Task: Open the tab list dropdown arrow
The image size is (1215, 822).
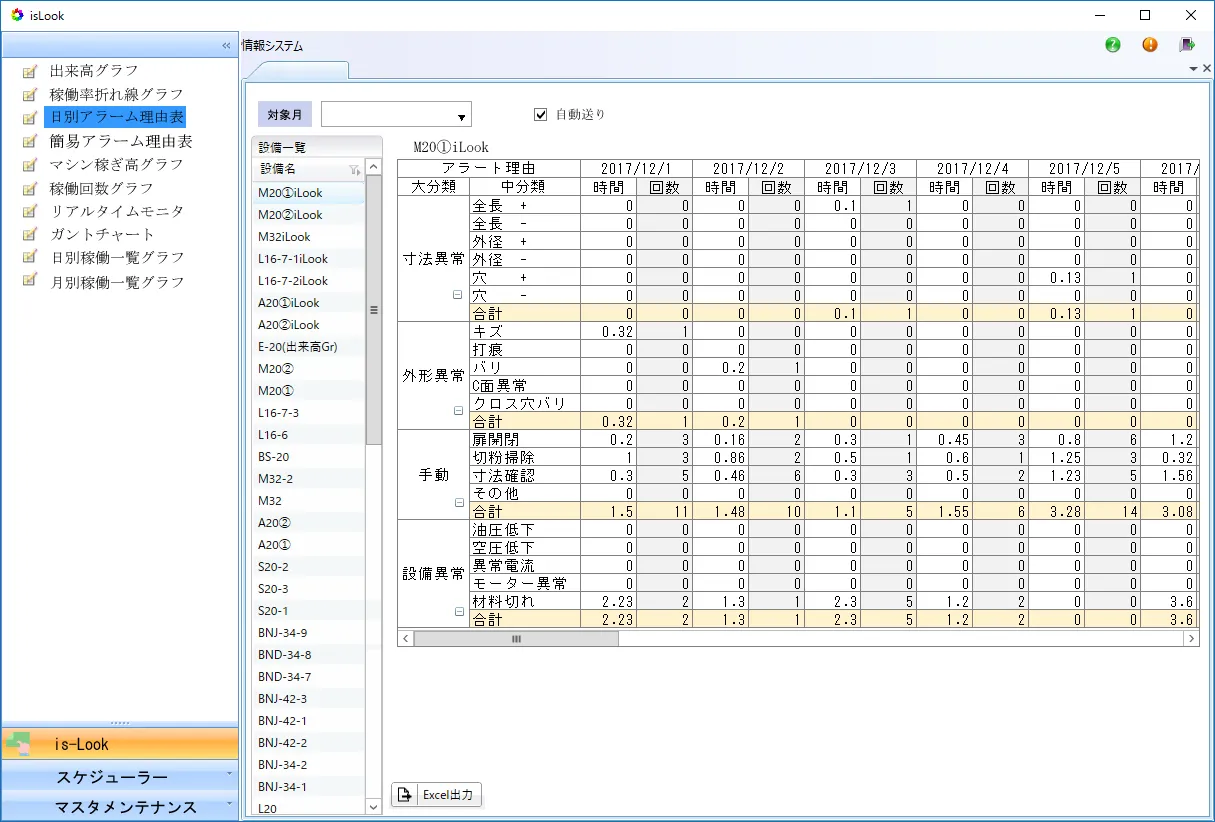Action: pyautogui.click(x=1193, y=69)
